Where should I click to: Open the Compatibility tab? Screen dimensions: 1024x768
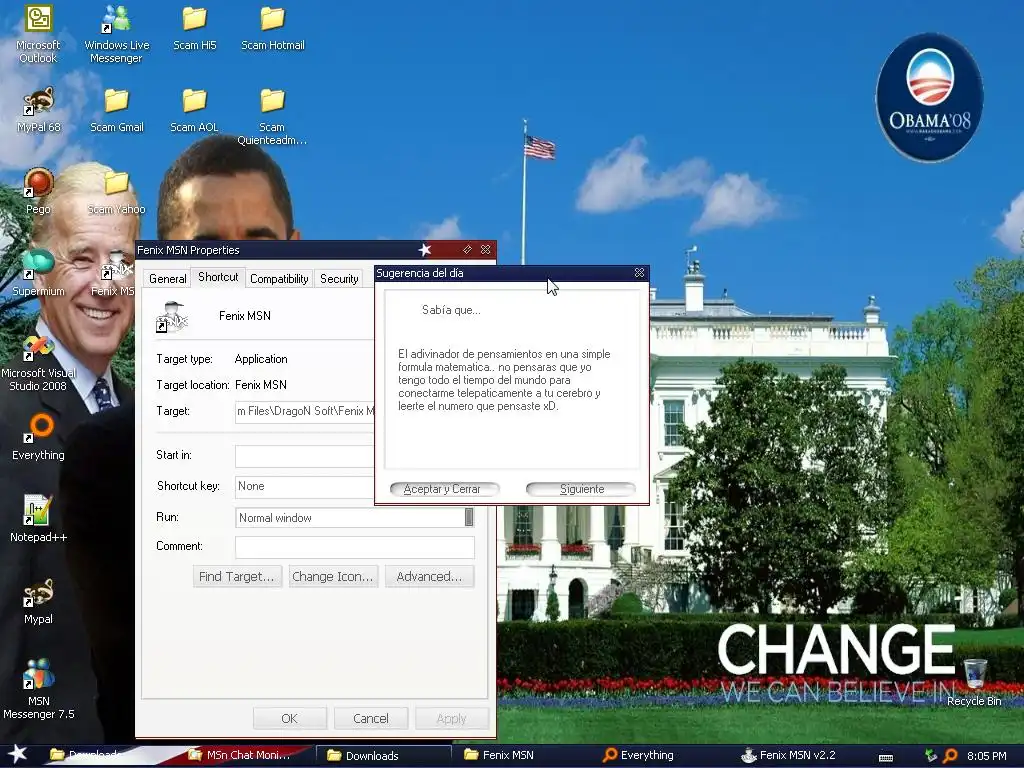click(279, 279)
